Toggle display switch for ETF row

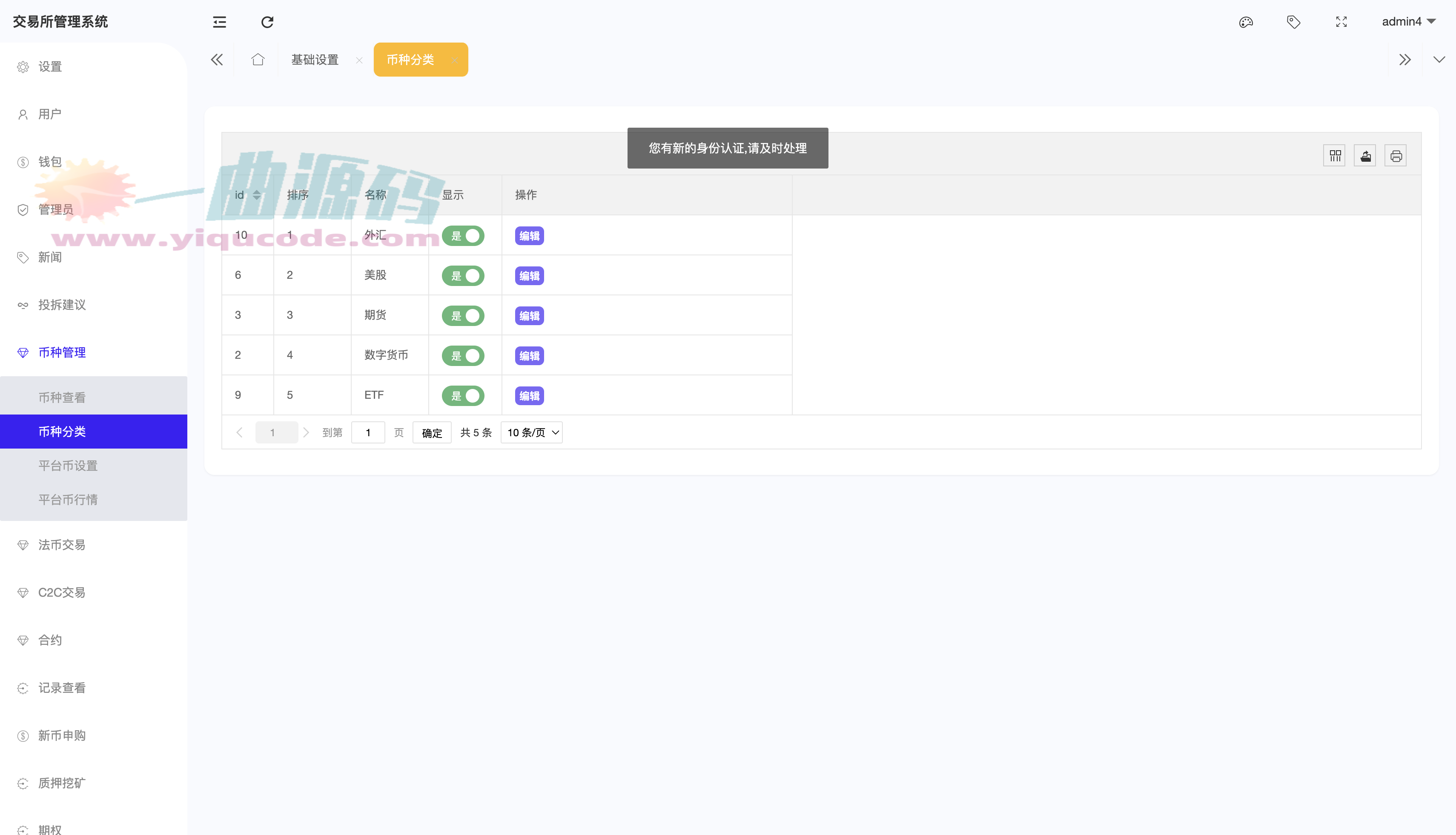click(x=463, y=396)
